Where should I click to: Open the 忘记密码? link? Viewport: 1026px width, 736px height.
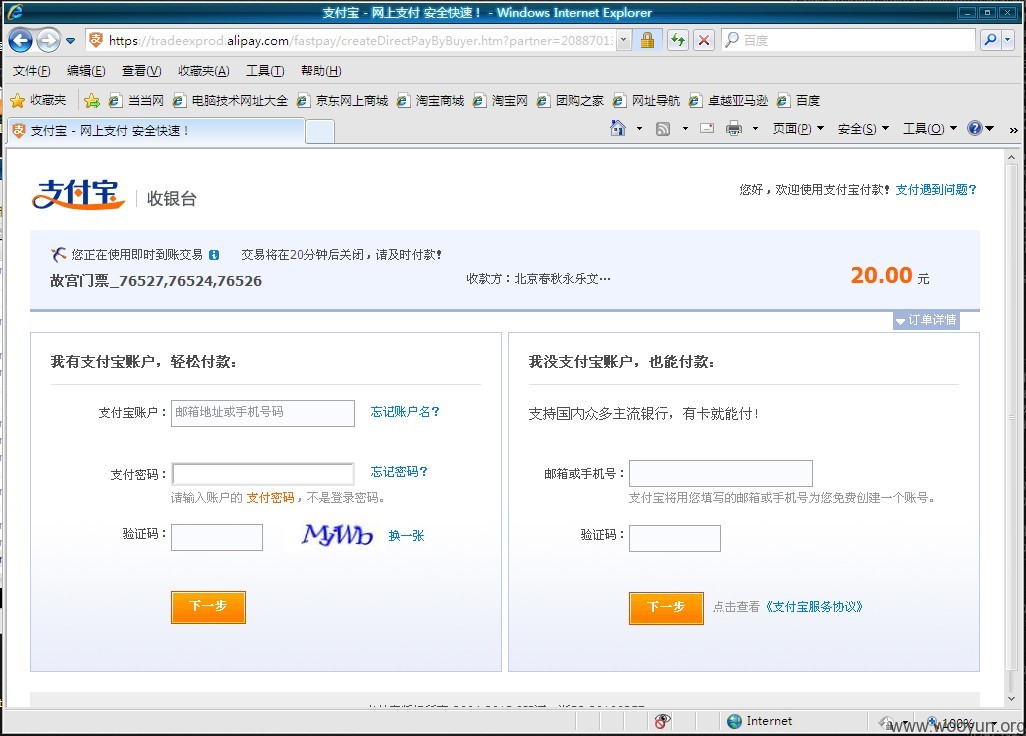(x=399, y=472)
